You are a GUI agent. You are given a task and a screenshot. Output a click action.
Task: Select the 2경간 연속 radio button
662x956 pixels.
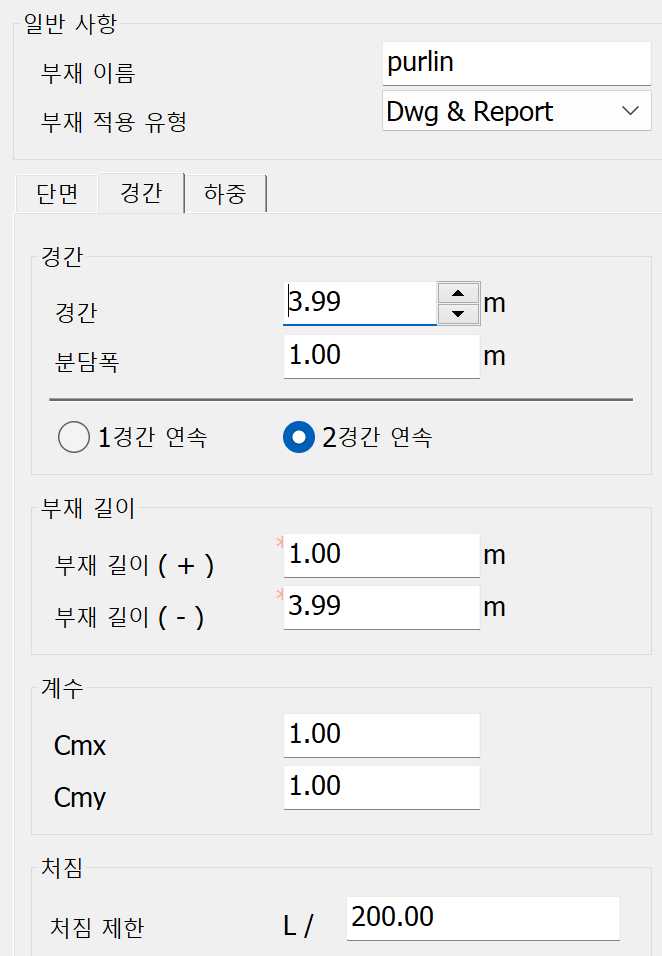click(299, 437)
